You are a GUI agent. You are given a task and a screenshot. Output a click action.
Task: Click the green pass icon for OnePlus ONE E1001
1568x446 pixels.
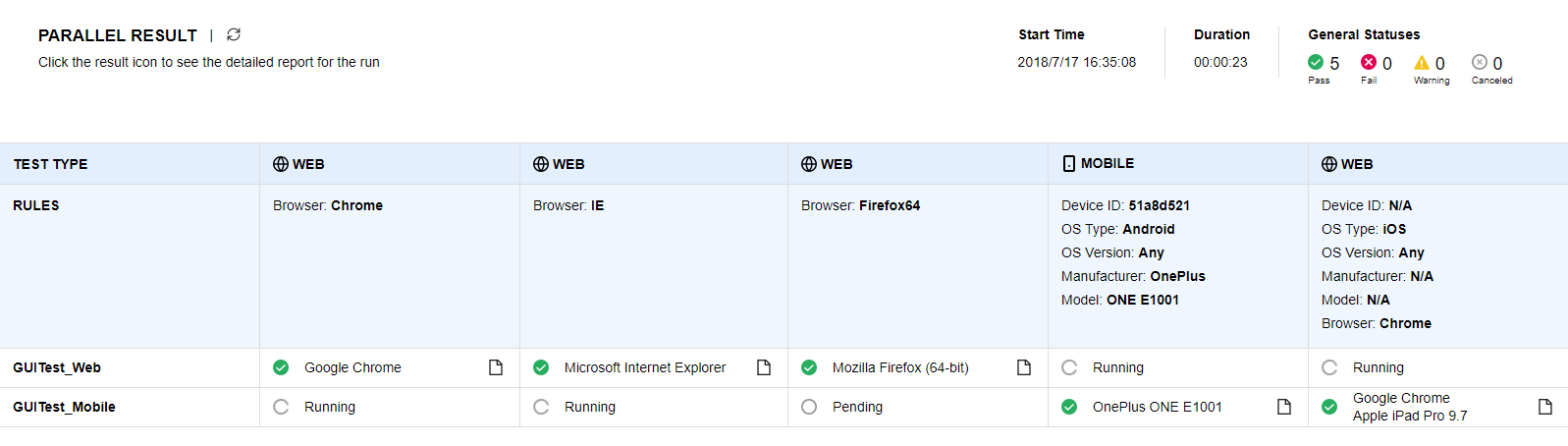point(1069,407)
